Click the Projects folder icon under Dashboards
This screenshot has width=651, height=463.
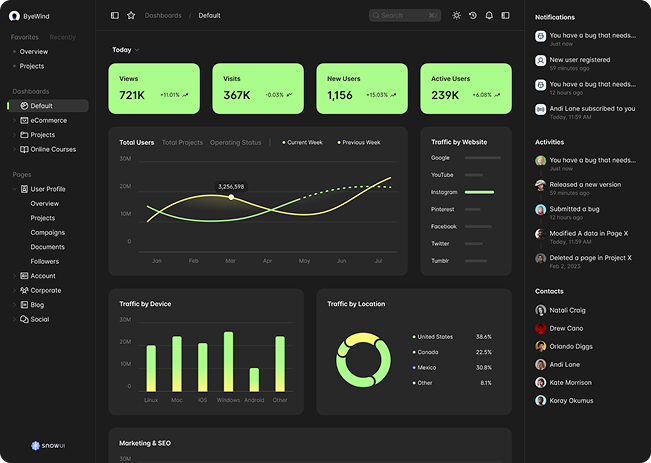point(24,135)
